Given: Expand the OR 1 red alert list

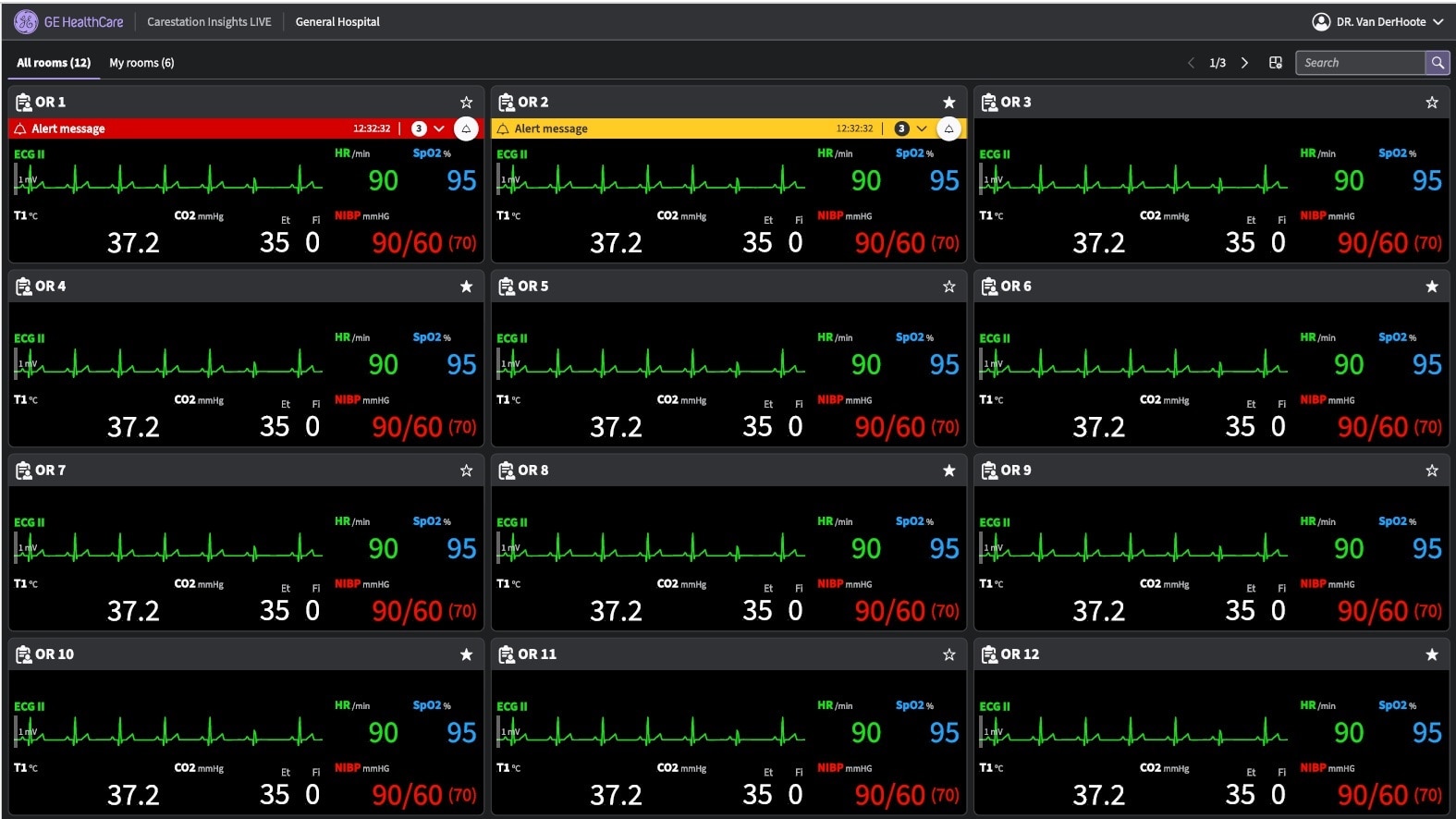Looking at the screenshot, I should pos(439,128).
